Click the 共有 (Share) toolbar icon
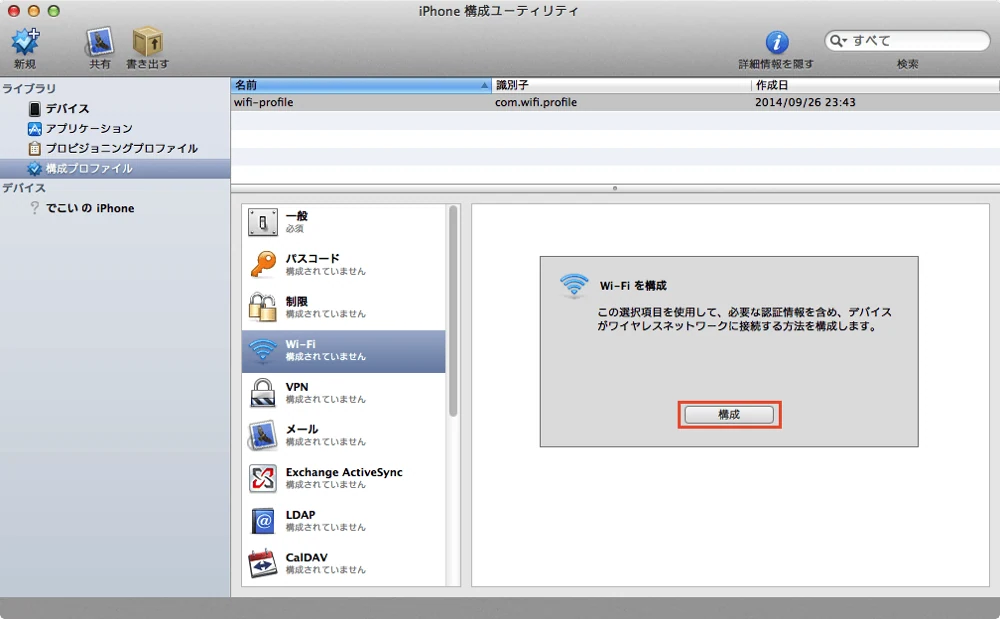Image resolution: width=1000 pixels, height=619 pixels. [99, 41]
